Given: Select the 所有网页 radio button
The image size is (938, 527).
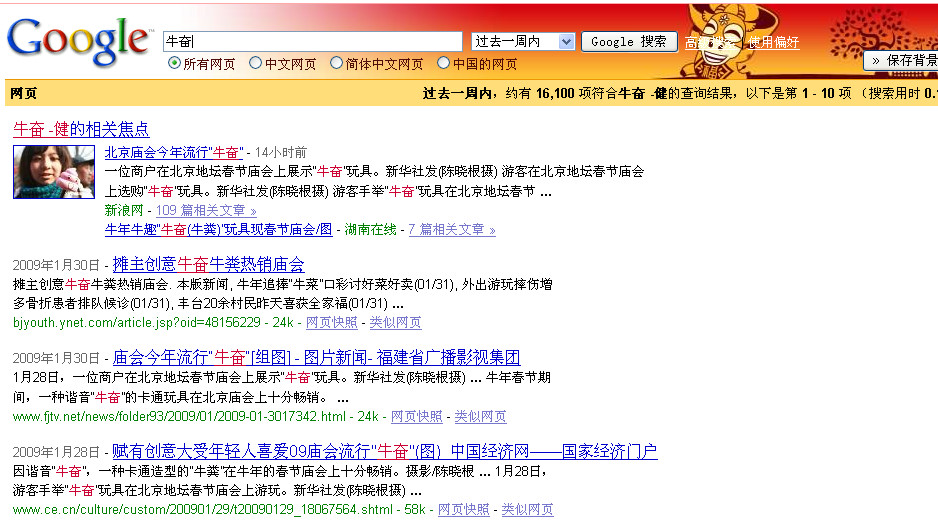Looking at the screenshot, I should click(174, 63).
